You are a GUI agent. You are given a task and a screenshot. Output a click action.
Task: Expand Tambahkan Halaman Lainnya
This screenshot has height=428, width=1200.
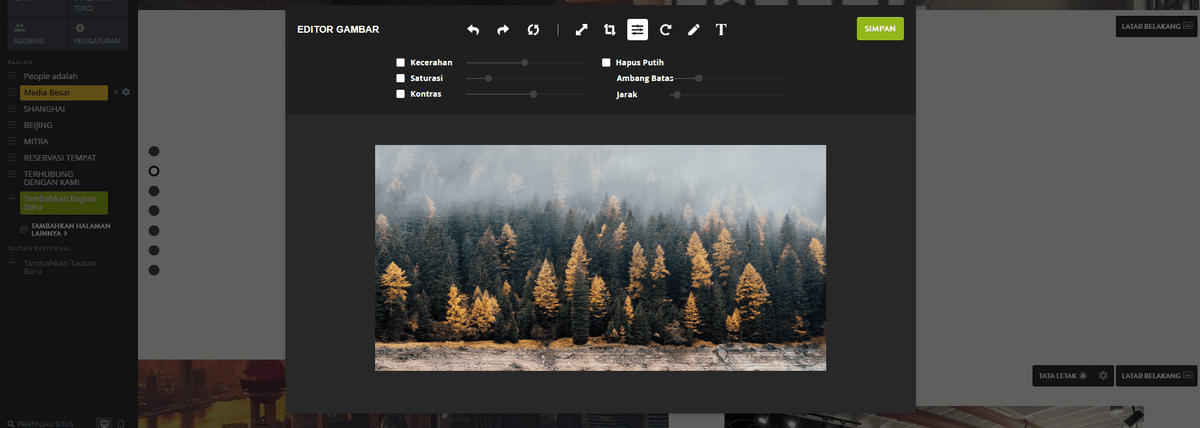[70, 229]
